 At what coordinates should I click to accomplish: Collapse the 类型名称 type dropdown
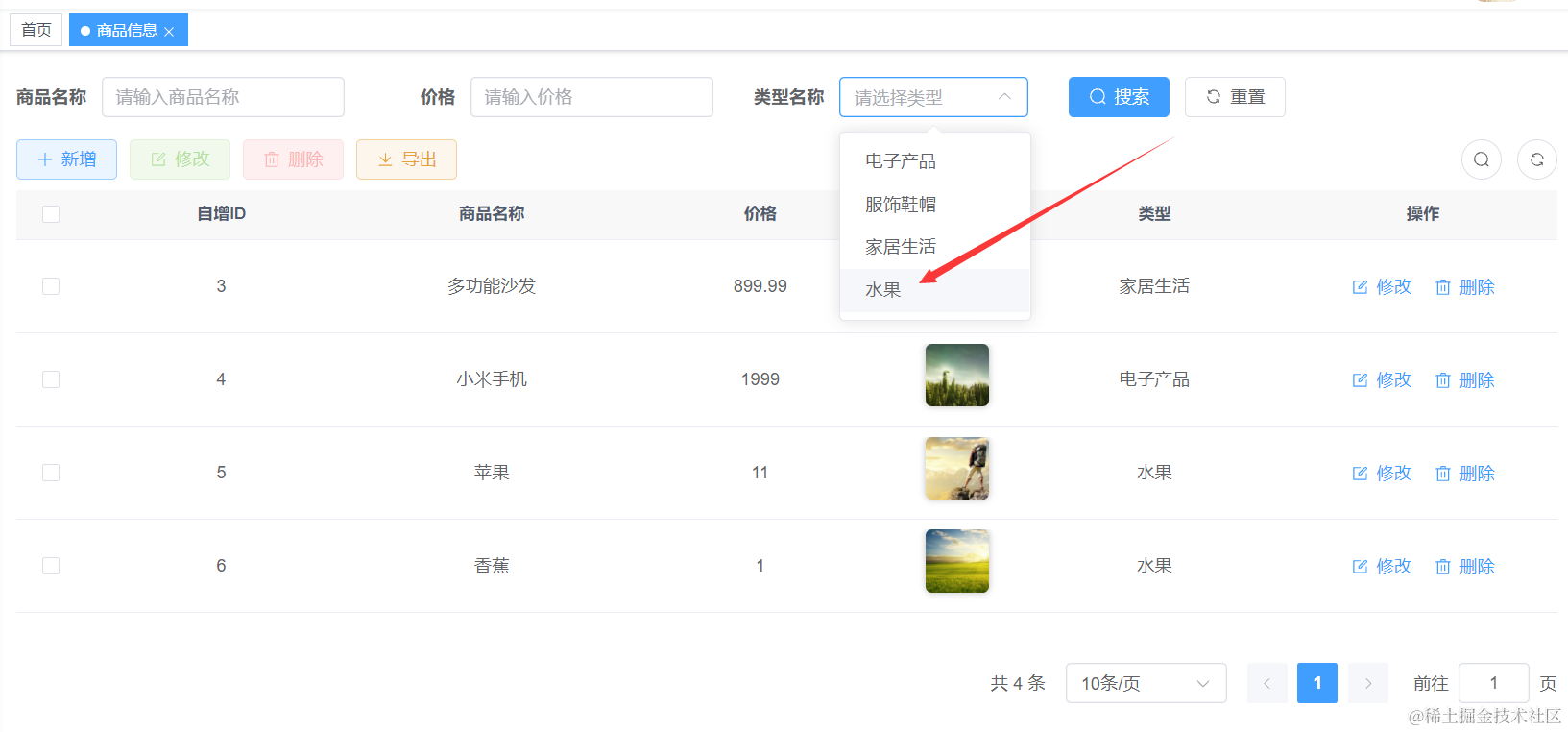[1004, 97]
